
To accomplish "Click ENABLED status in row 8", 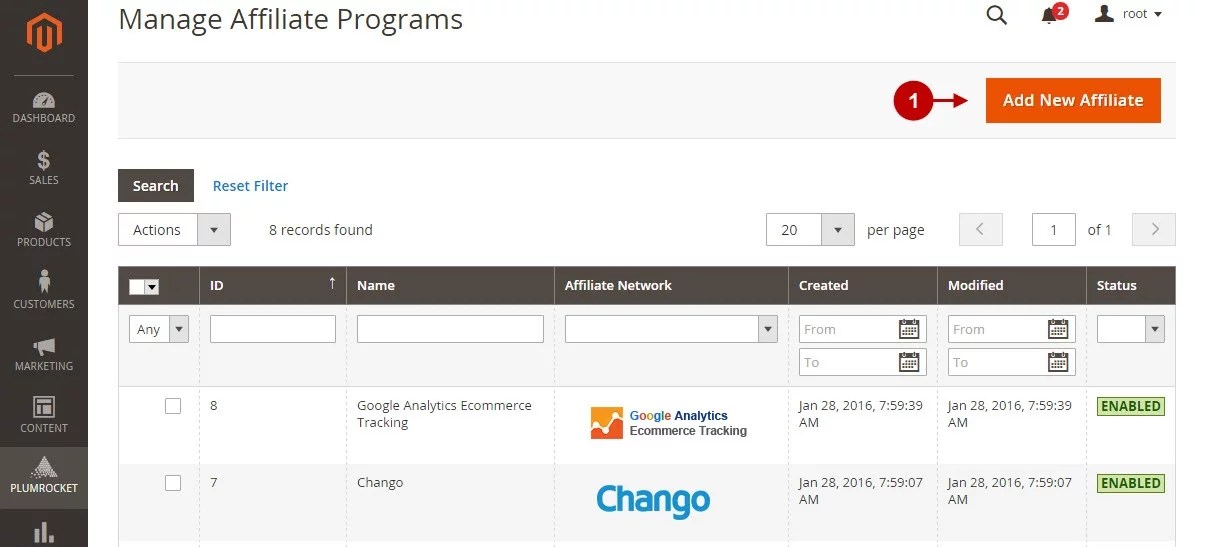I will pyautogui.click(x=1131, y=406).
